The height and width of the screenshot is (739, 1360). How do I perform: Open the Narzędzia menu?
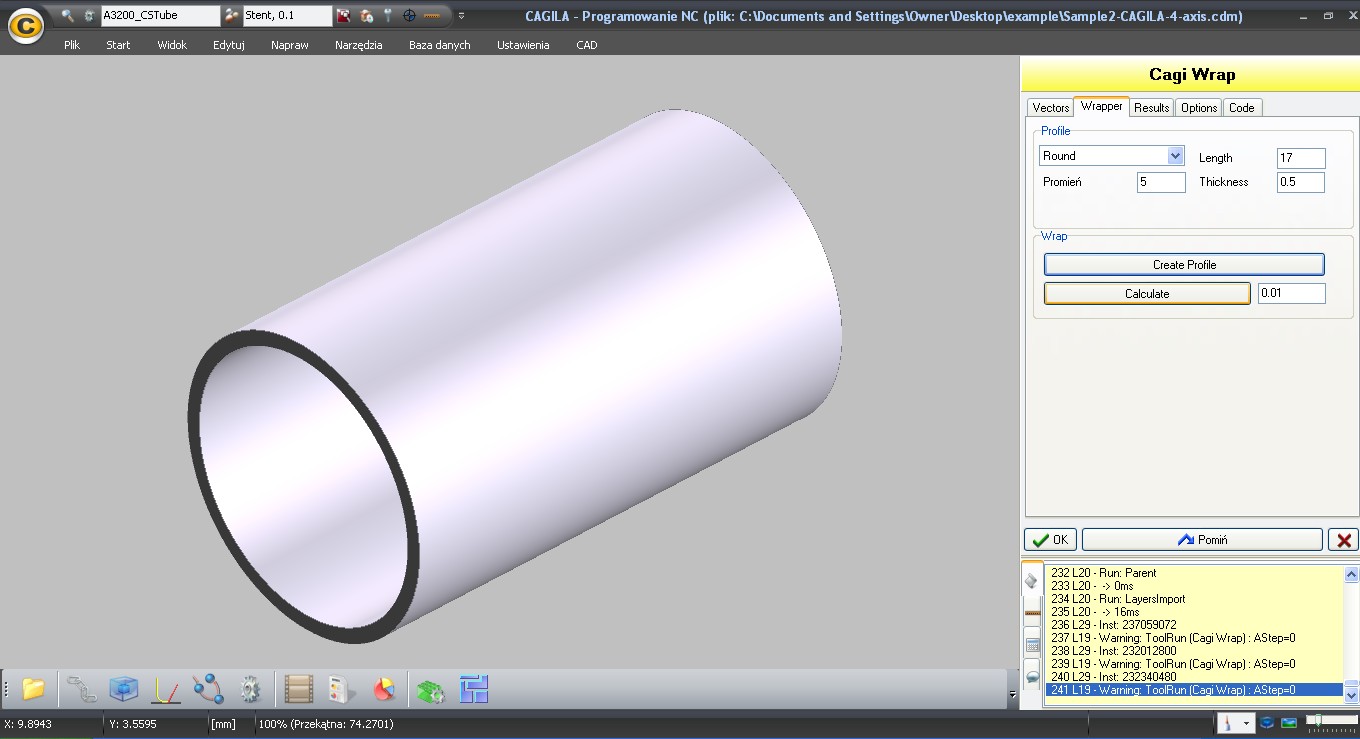359,45
